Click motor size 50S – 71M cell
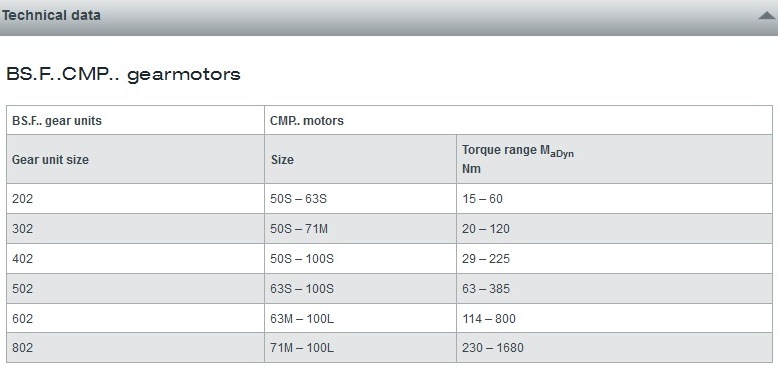 coord(360,229)
